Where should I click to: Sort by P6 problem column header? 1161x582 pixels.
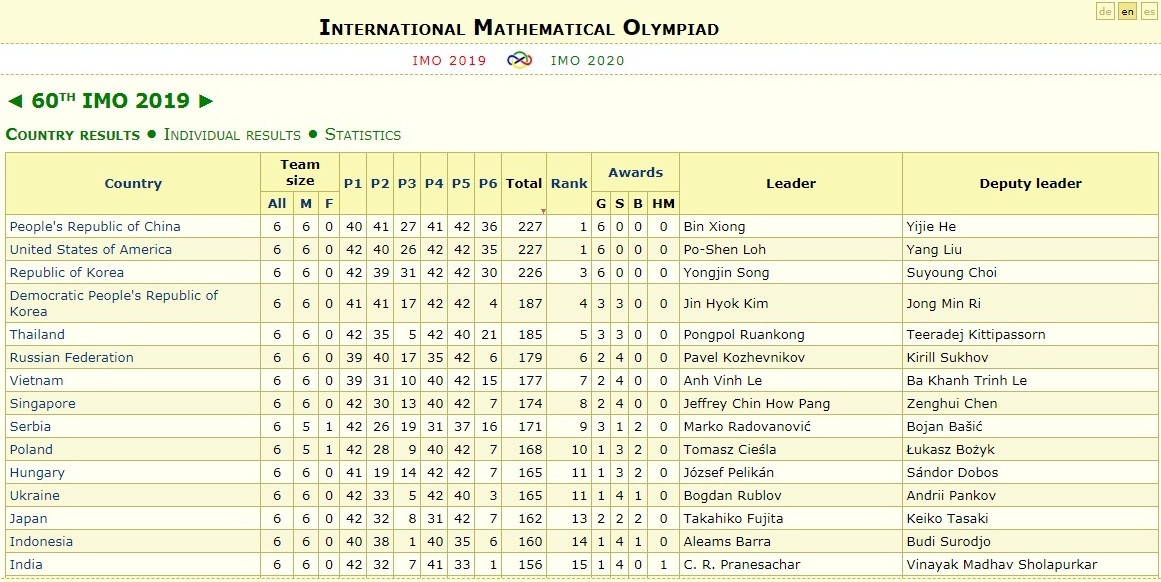point(487,184)
